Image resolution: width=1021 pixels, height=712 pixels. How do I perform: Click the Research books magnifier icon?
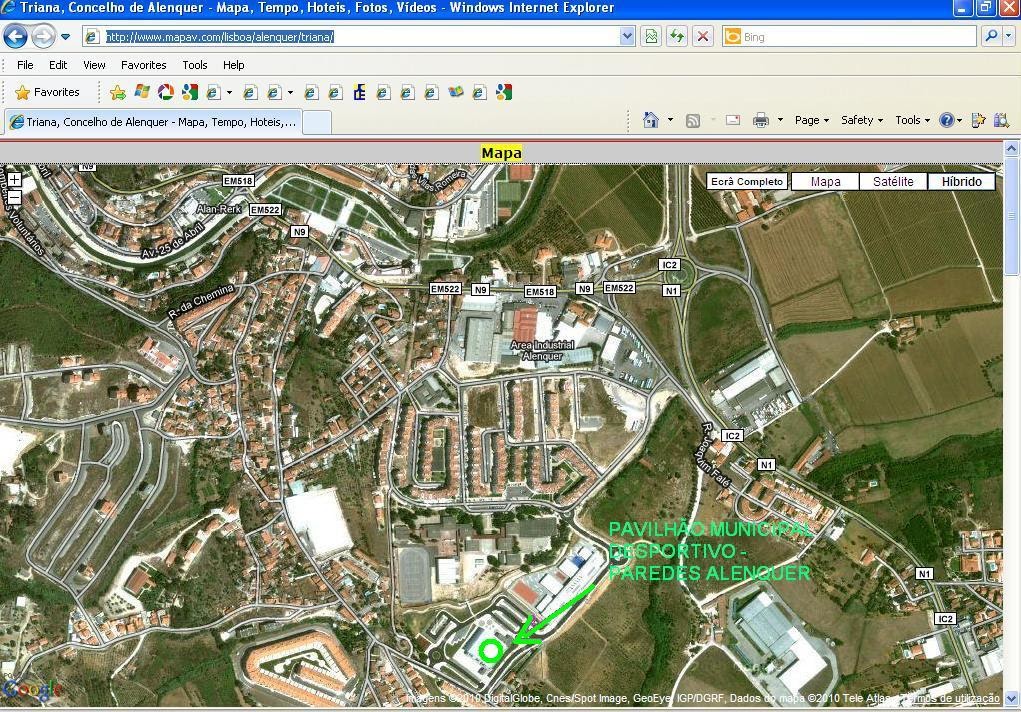pos(1001,121)
